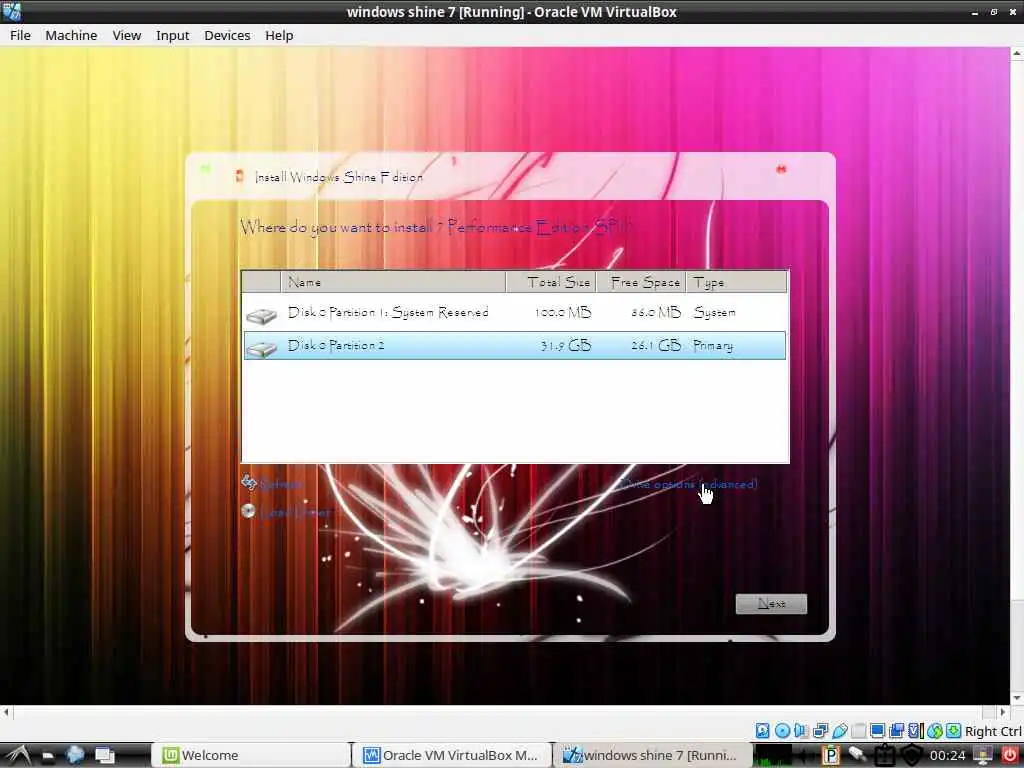This screenshot has height=768, width=1024.
Task: Open the Input menu
Action: click(172, 35)
